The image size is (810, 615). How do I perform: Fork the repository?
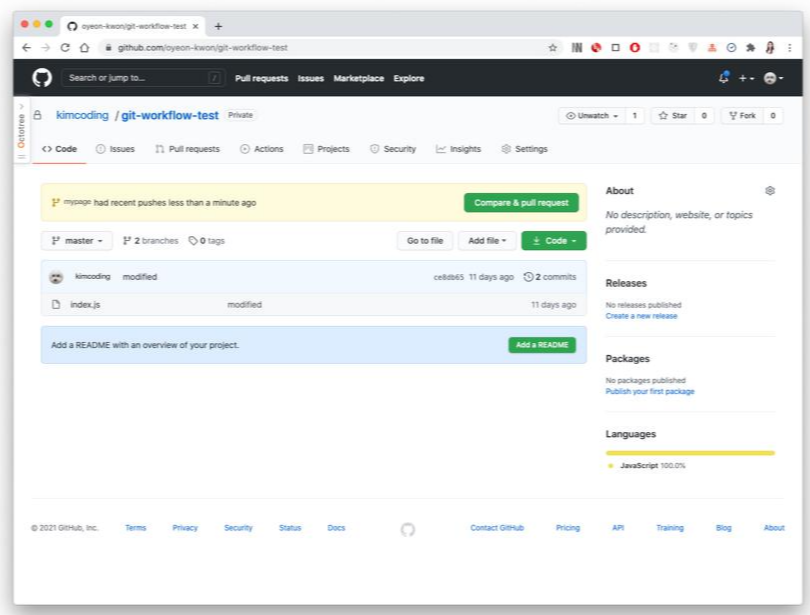click(742, 116)
